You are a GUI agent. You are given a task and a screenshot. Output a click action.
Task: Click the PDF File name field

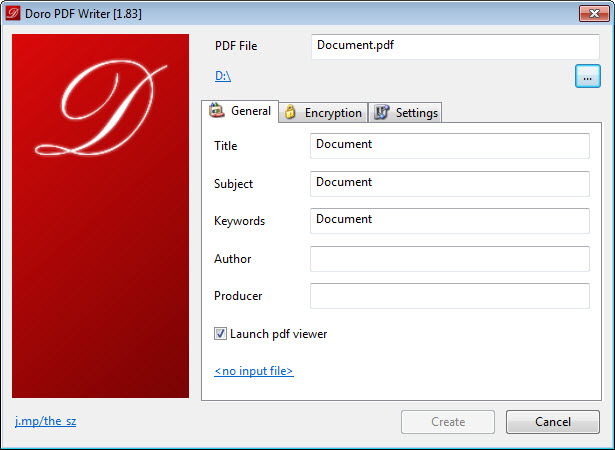[x=455, y=47]
